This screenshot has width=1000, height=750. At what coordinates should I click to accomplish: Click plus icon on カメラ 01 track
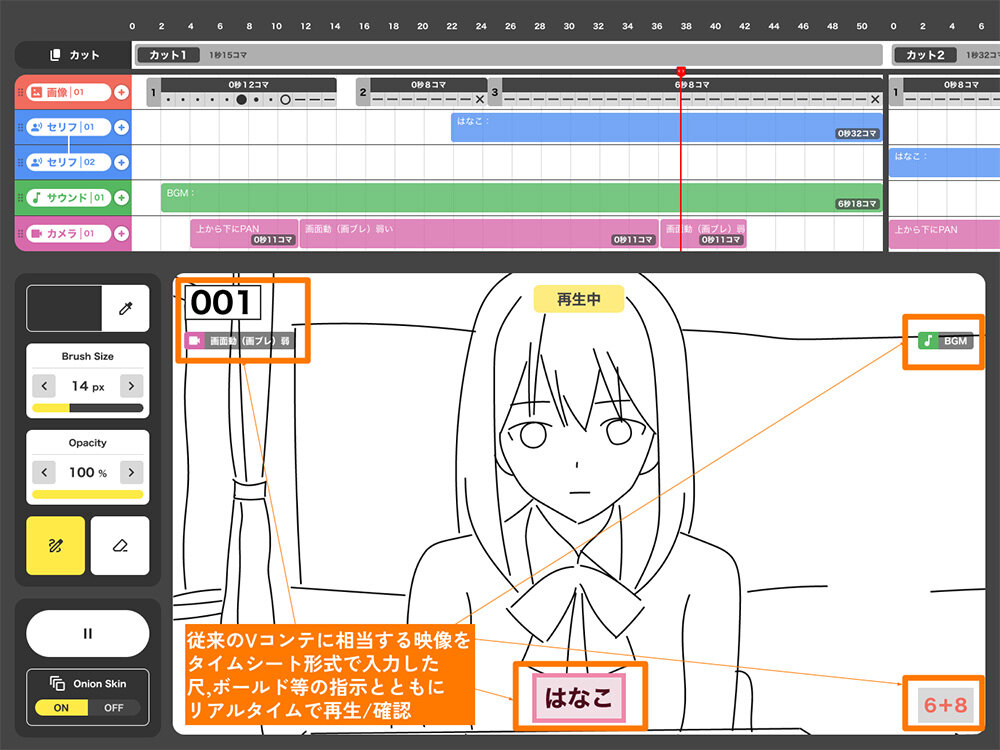click(x=121, y=233)
